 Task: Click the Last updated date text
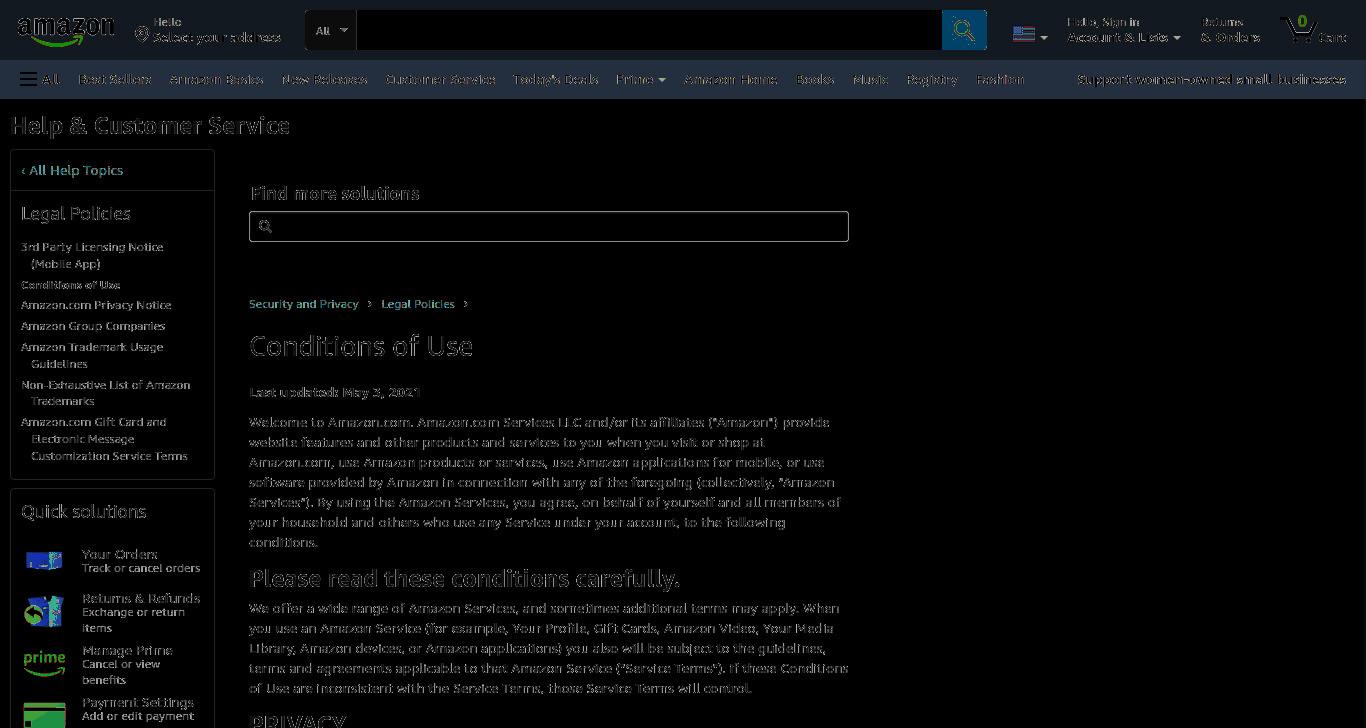[x=334, y=392]
